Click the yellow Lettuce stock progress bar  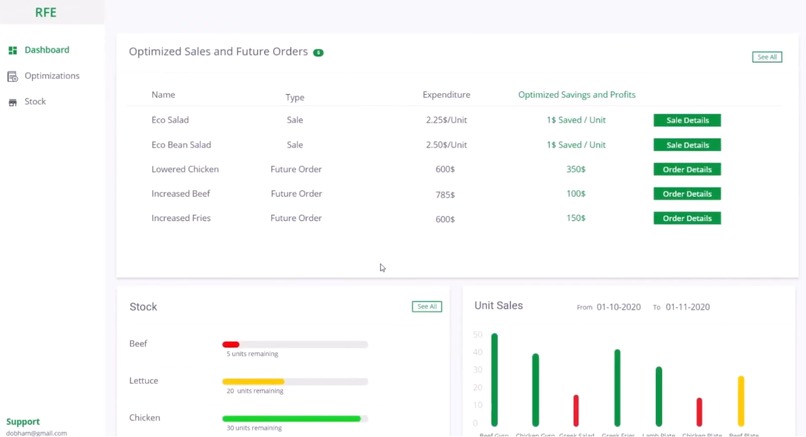coord(295,381)
